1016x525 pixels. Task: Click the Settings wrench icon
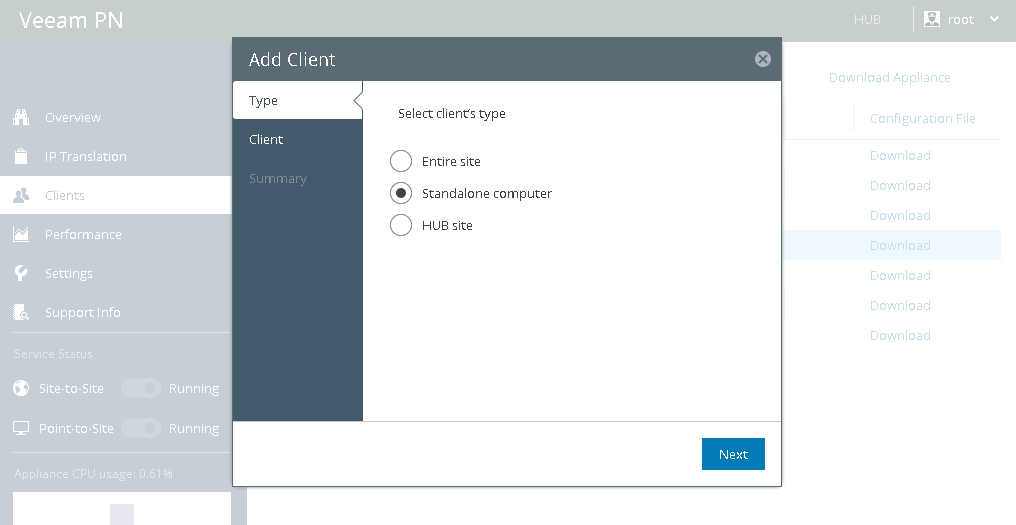point(21,273)
